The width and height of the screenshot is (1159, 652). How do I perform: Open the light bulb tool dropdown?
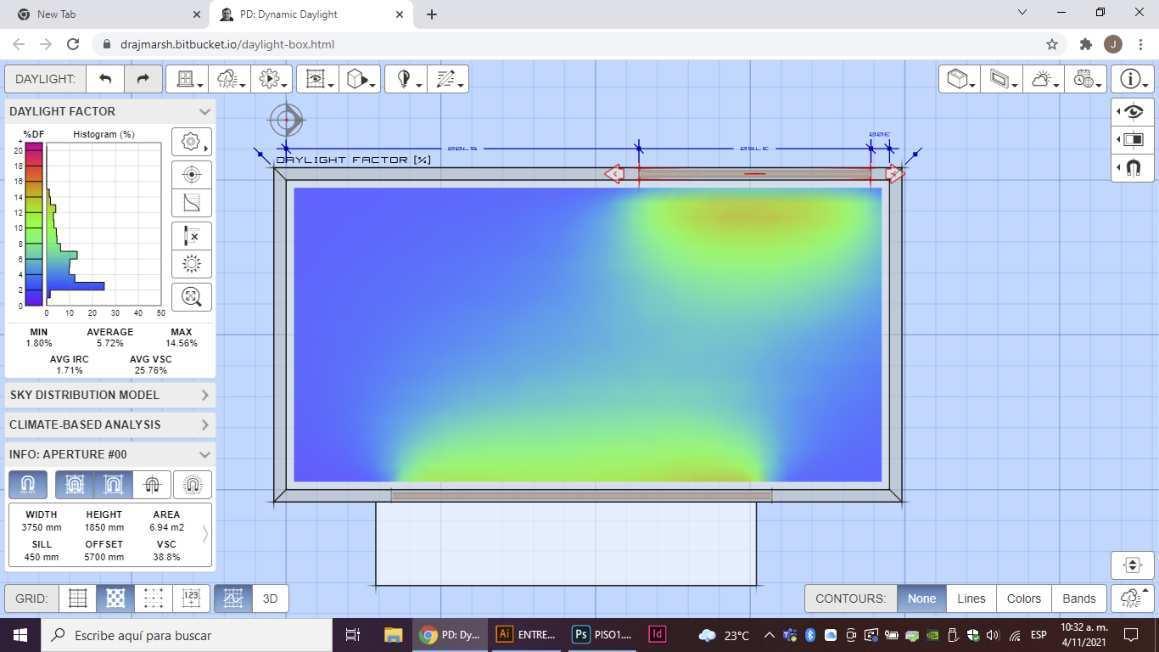click(x=406, y=79)
